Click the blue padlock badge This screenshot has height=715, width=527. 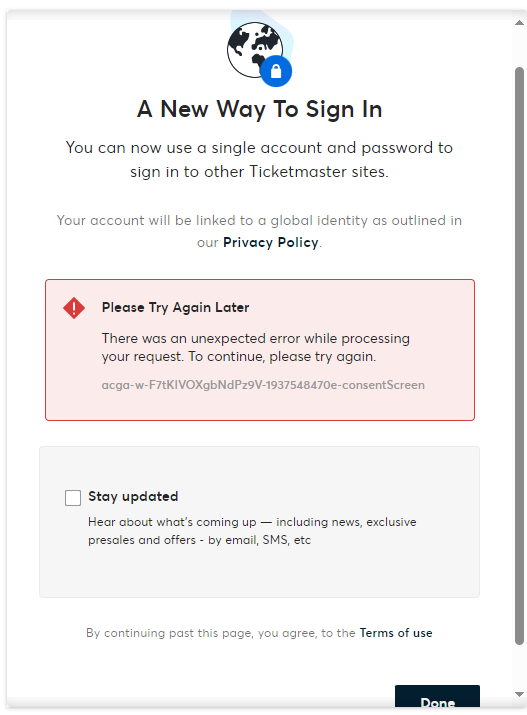point(276,71)
